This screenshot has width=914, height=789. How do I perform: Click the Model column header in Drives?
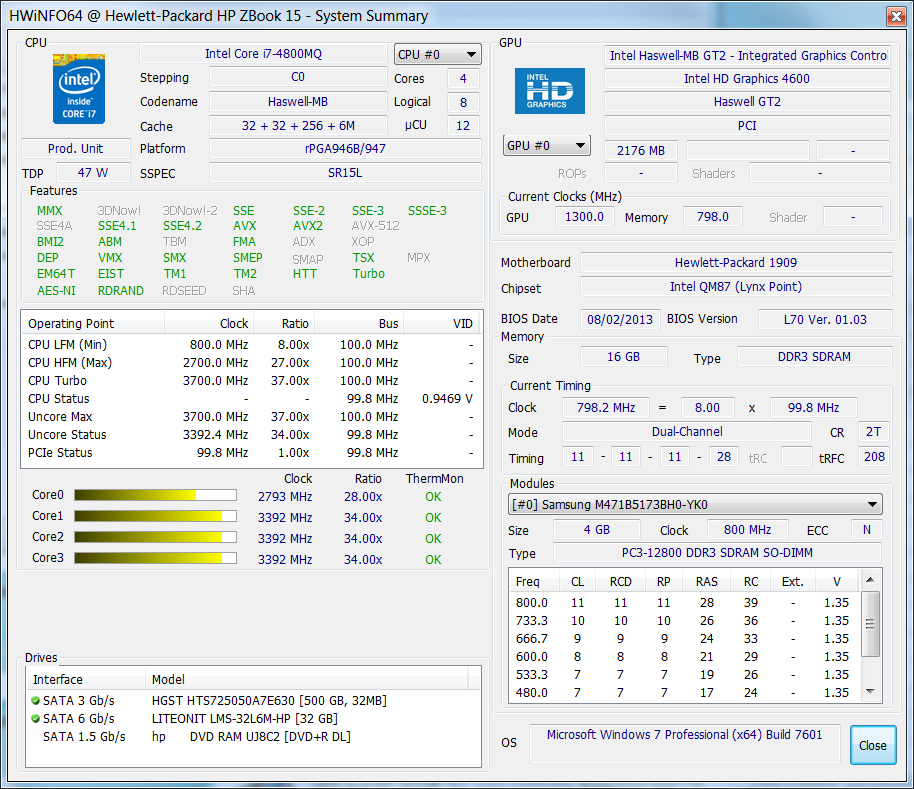click(307, 679)
